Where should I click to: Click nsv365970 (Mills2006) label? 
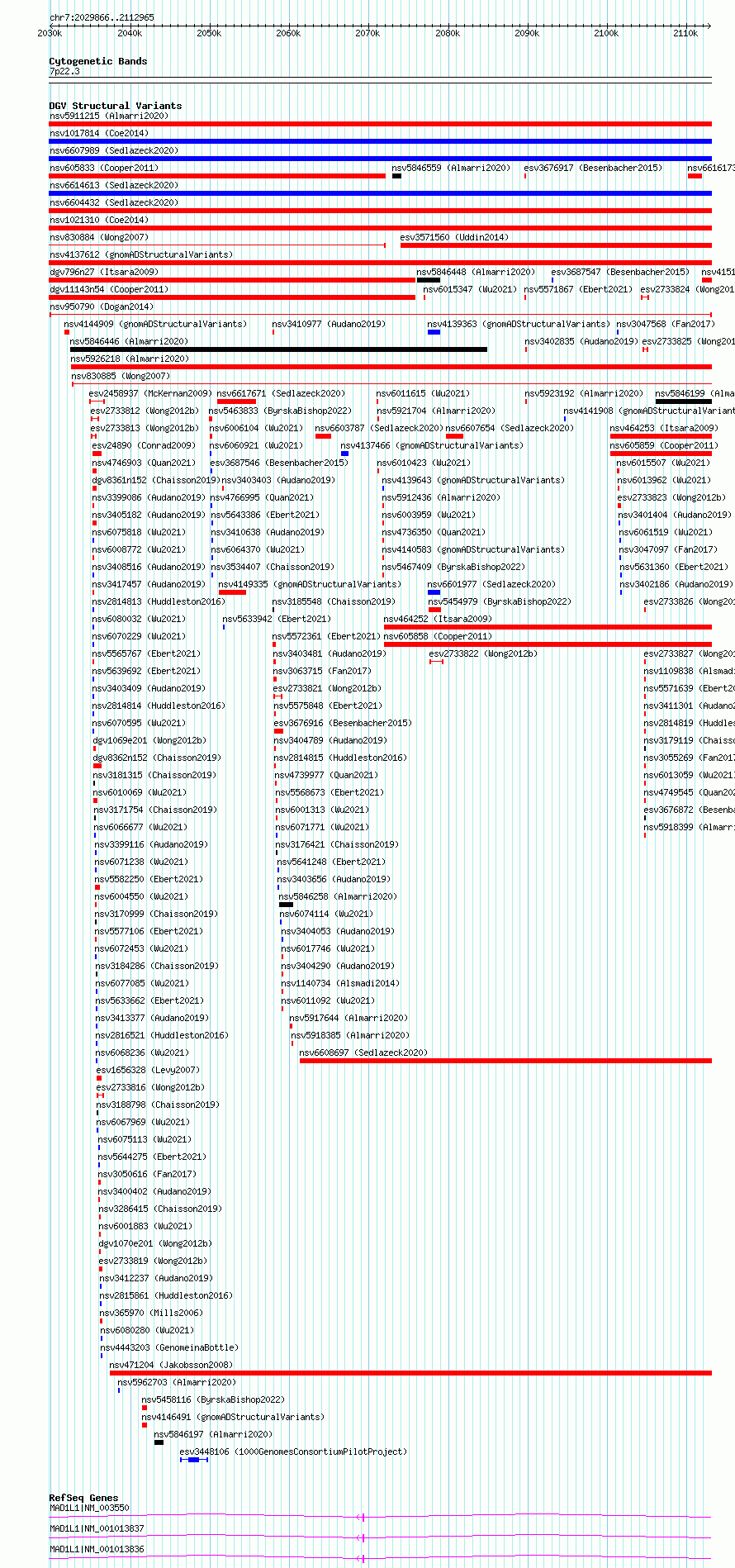pos(151,1313)
